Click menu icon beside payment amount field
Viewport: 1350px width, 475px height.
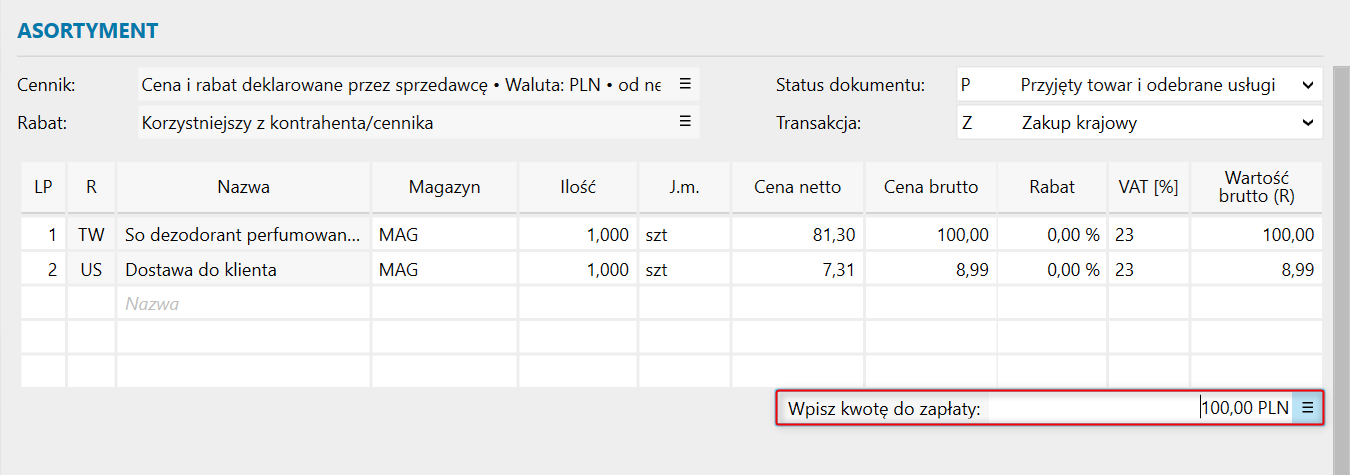point(1307,408)
